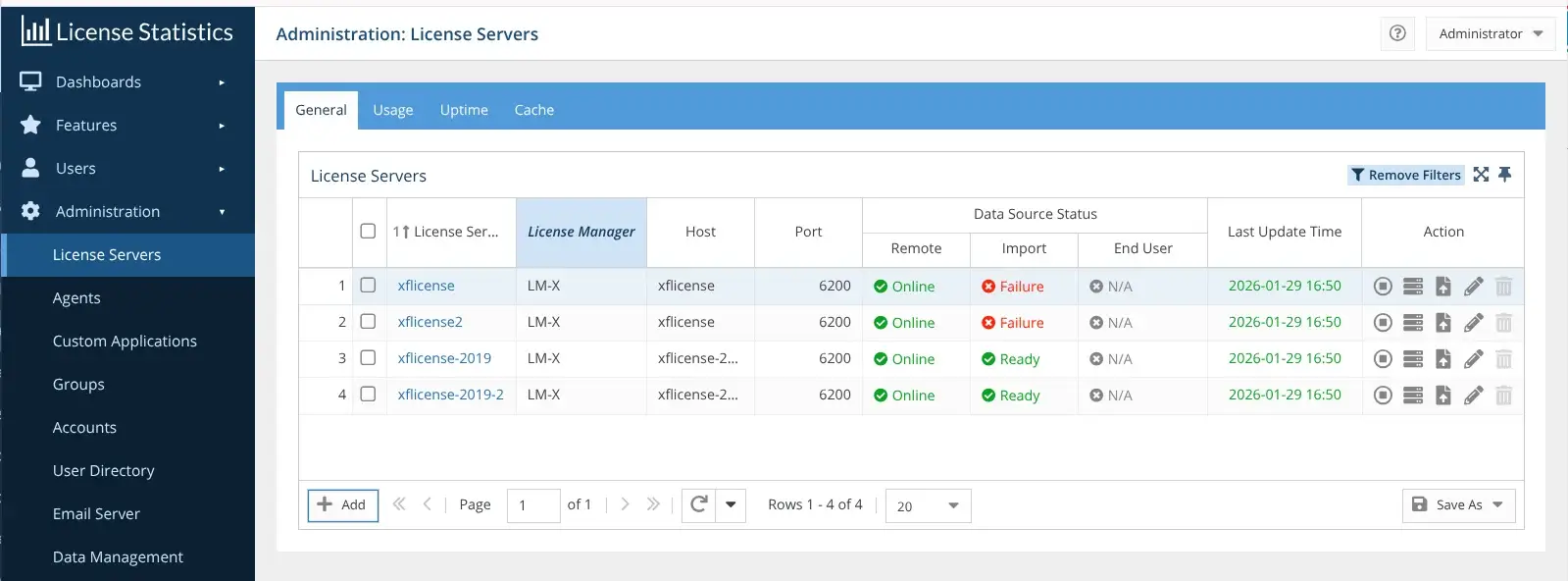Click the Add button
Viewport: 1568px width, 581px height.
pyautogui.click(x=342, y=504)
